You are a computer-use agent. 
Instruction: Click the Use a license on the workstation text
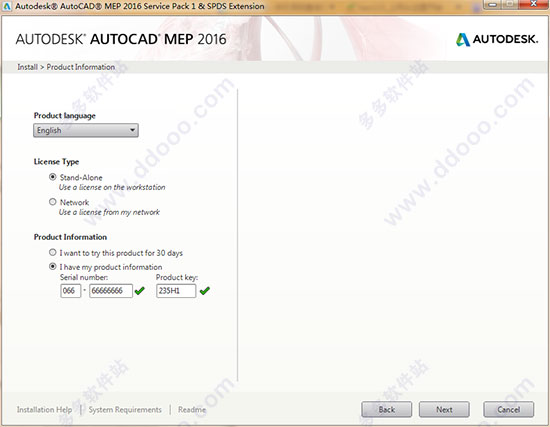coord(112,187)
